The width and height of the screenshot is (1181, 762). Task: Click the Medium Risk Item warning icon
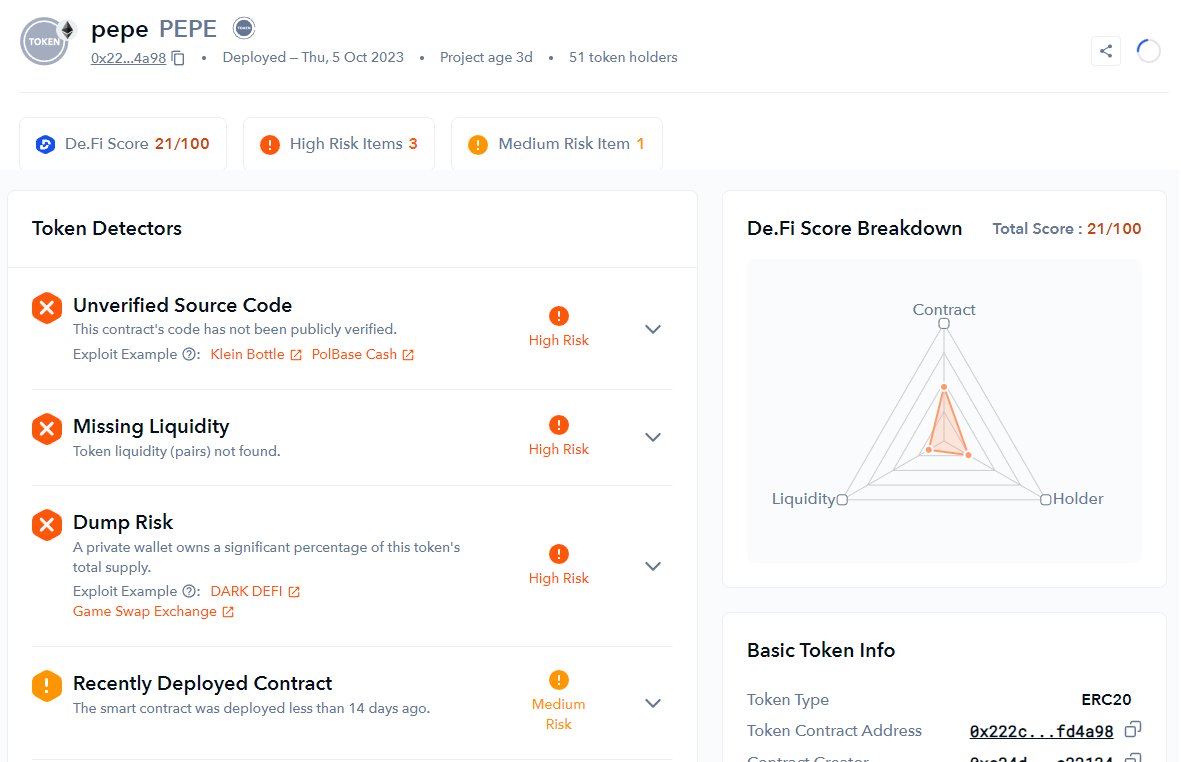tap(478, 145)
